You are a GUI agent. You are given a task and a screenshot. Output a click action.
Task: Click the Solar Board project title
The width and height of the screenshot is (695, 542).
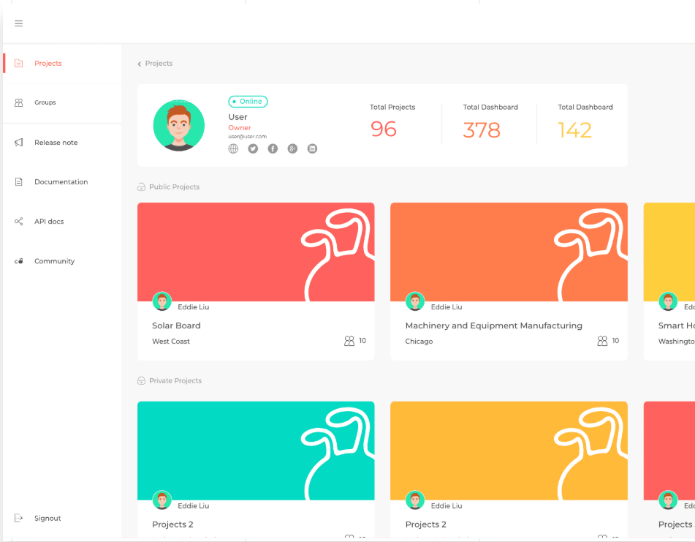(x=176, y=326)
